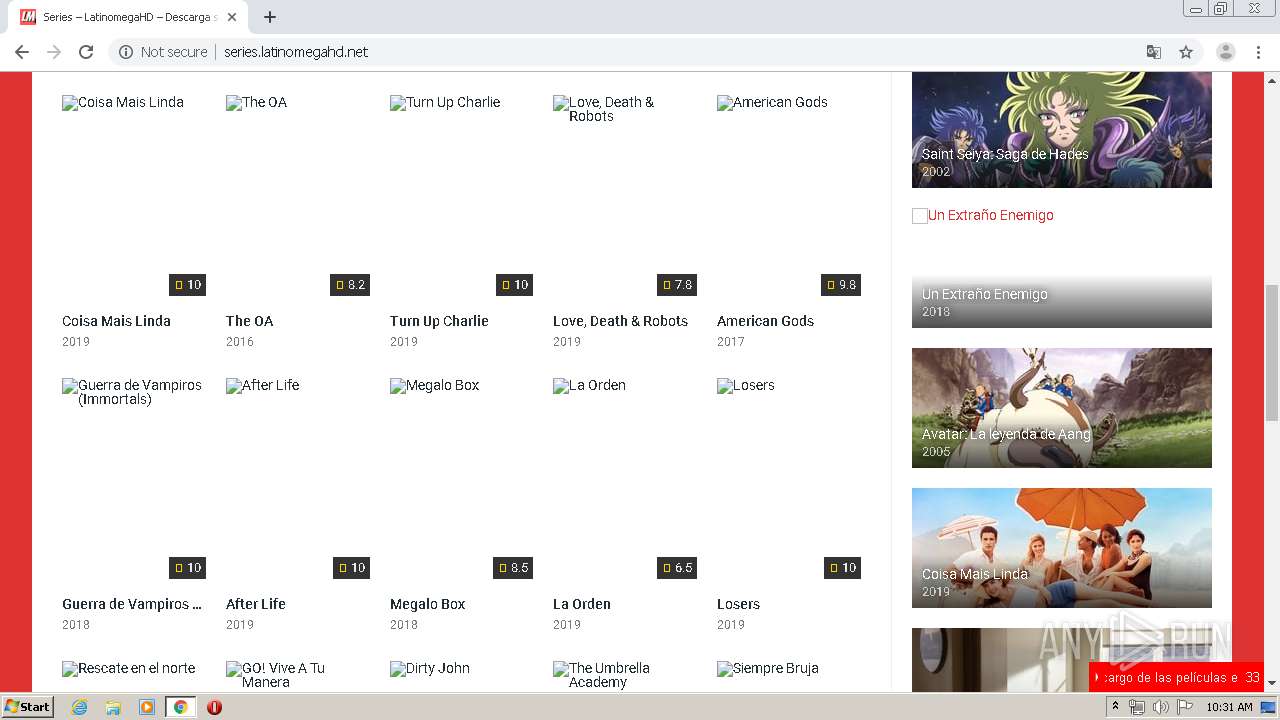The height and width of the screenshot is (720, 1280).
Task: Show hidden system tray icons
Action: [x=1116, y=707]
